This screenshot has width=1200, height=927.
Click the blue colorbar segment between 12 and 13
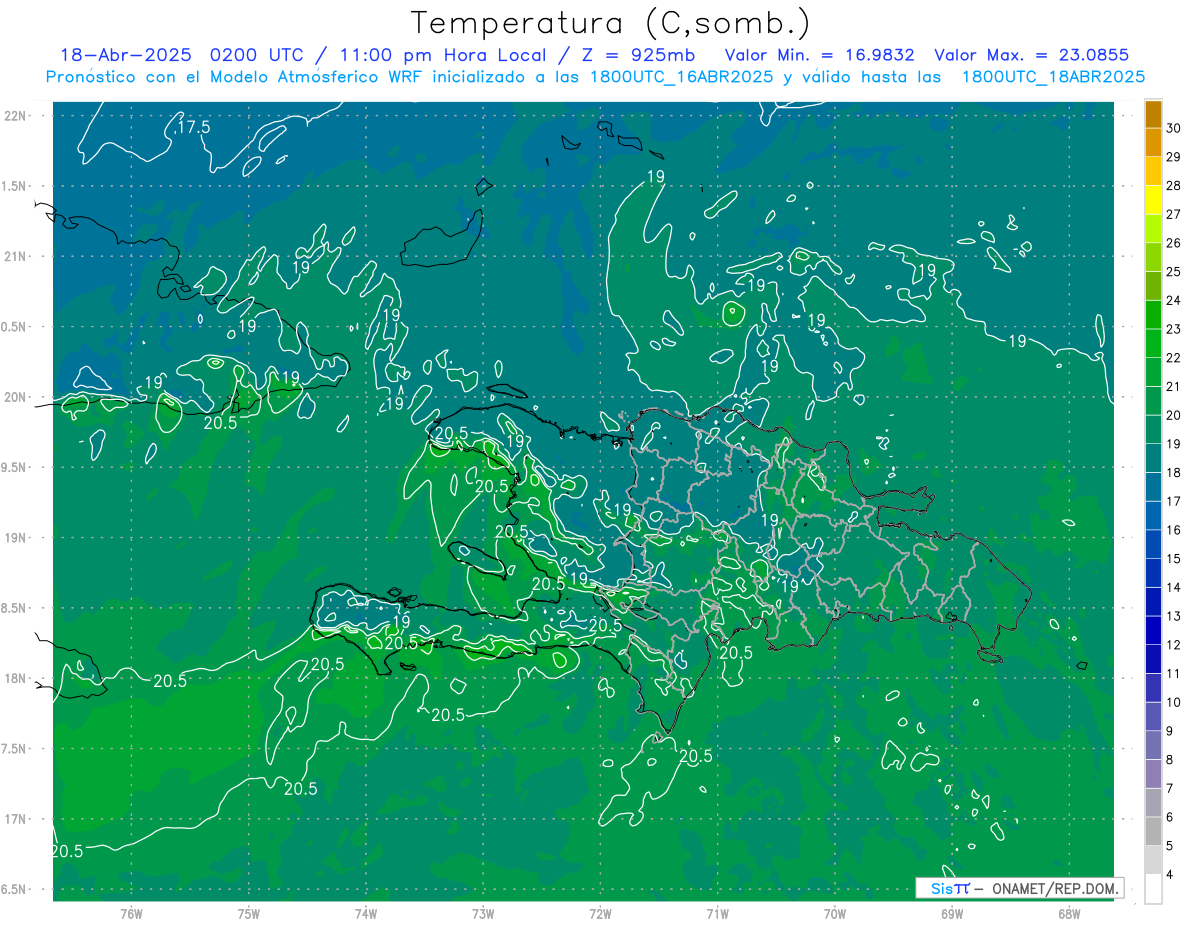coord(1153,630)
